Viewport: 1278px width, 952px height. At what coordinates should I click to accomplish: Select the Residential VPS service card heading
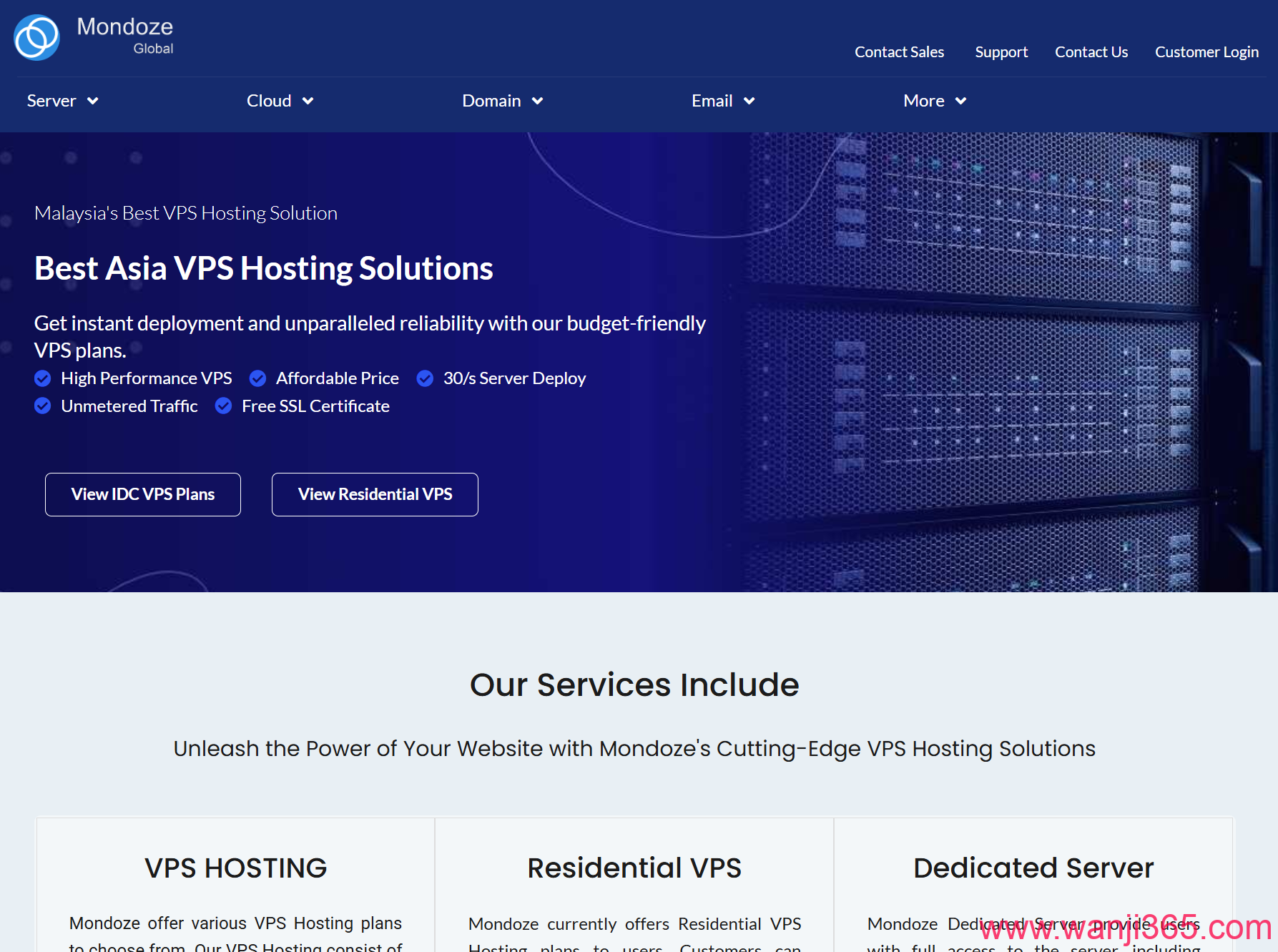tap(634, 868)
